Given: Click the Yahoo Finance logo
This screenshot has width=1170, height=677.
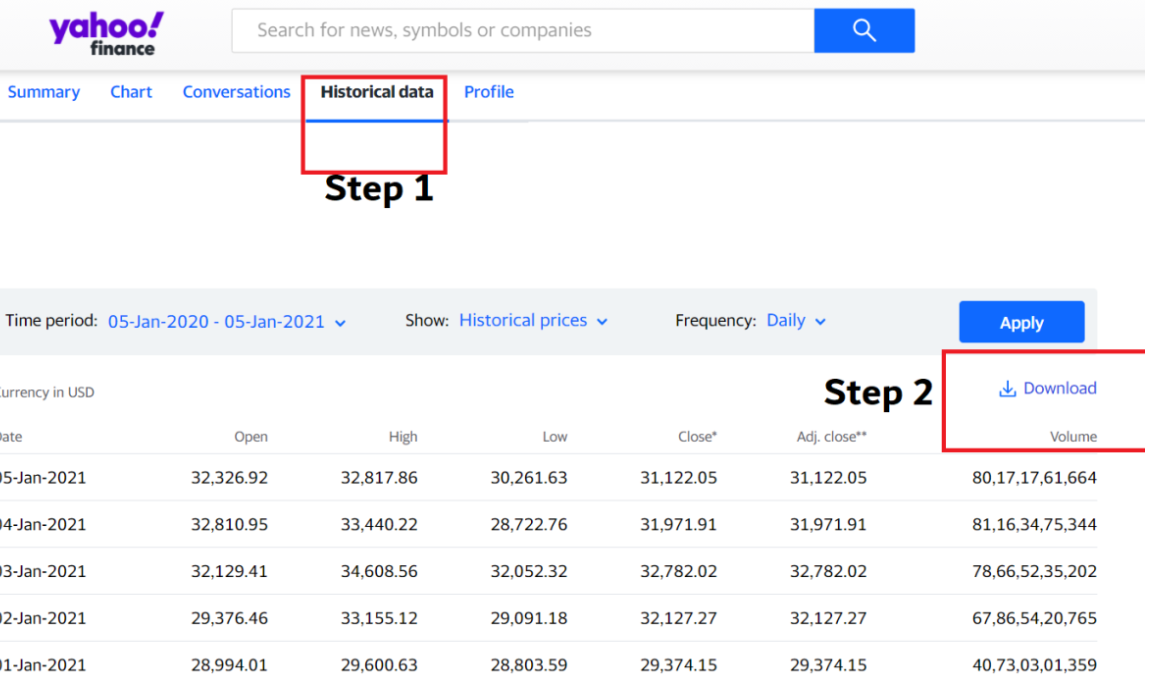Looking at the screenshot, I should [x=106, y=33].
